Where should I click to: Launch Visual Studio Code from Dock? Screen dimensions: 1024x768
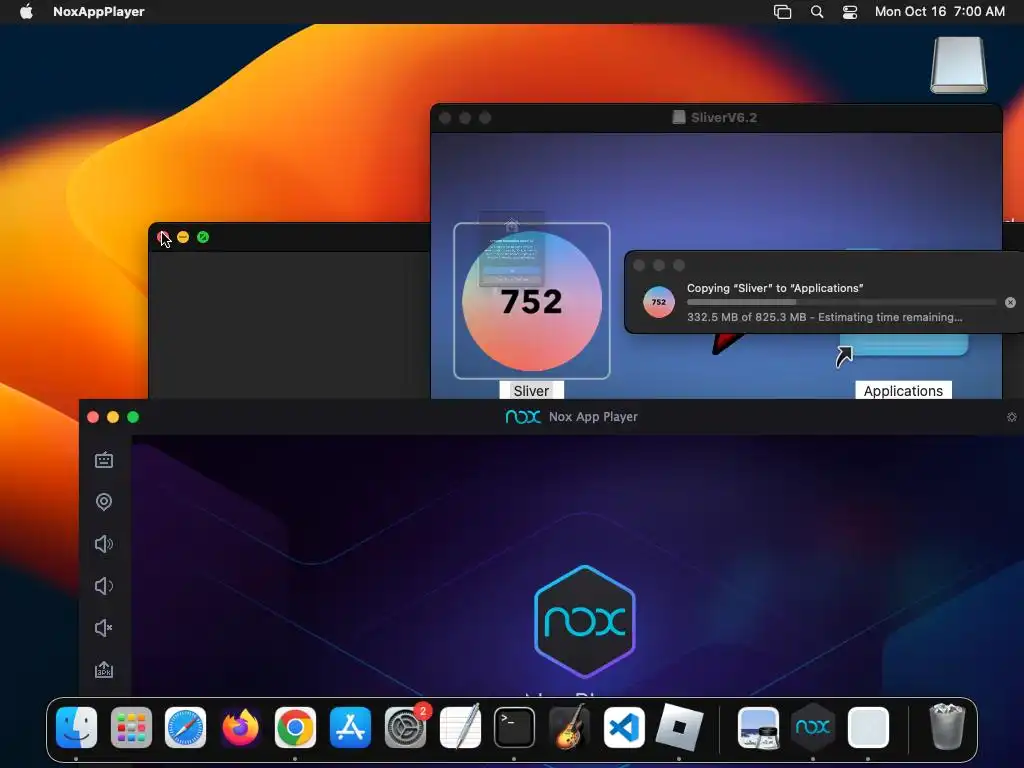pyautogui.click(x=624, y=727)
